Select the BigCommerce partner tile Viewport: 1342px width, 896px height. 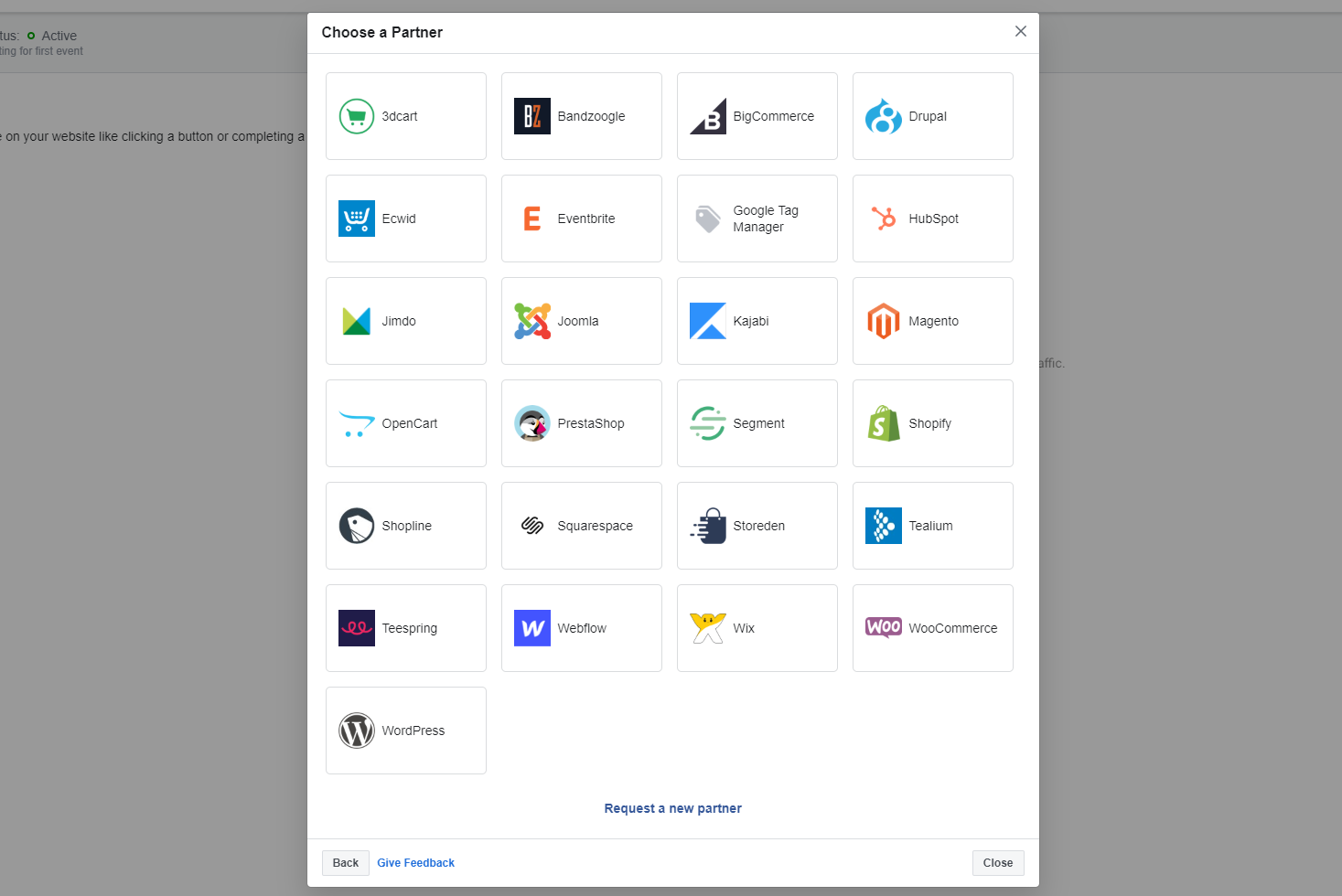click(757, 116)
